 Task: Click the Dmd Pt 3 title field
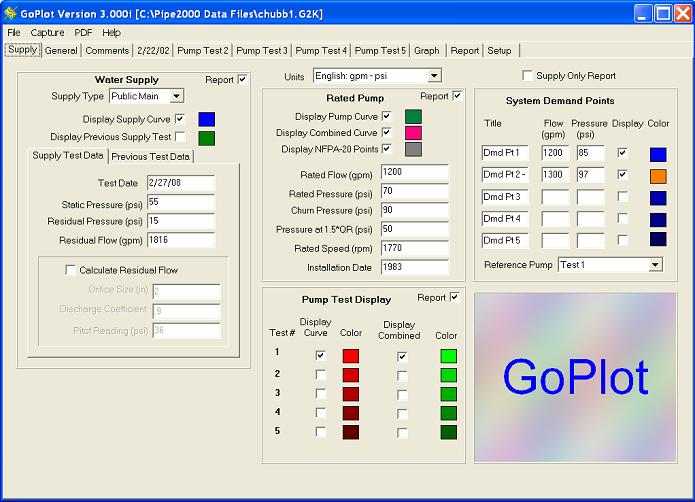(x=505, y=196)
